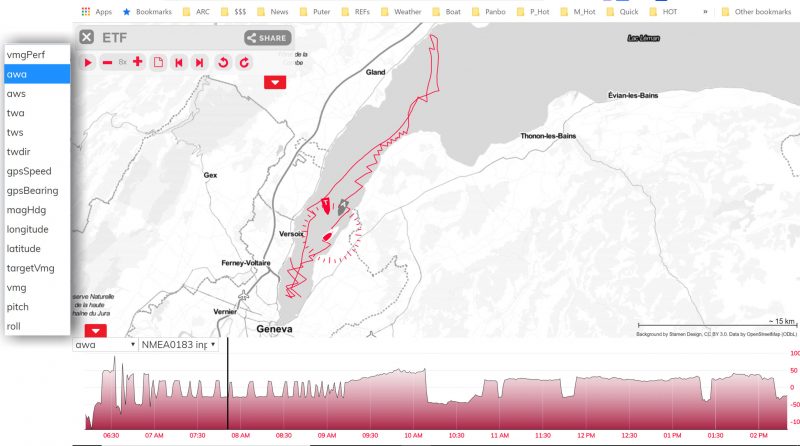
Task: Open the ARC bookmarks folder
Action: tap(196, 11)
